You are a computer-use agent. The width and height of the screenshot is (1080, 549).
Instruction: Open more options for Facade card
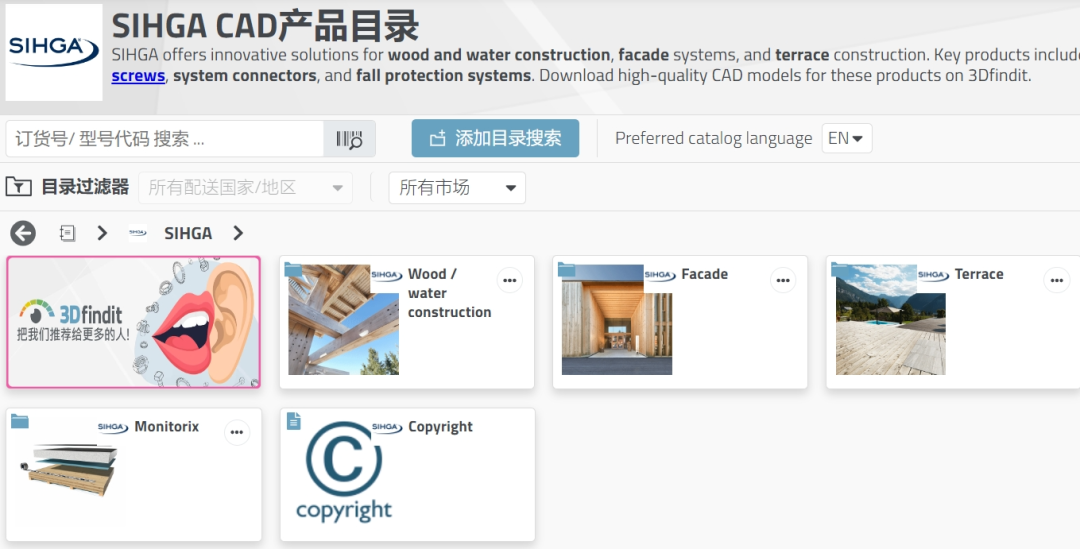click(x=783, y=280)
